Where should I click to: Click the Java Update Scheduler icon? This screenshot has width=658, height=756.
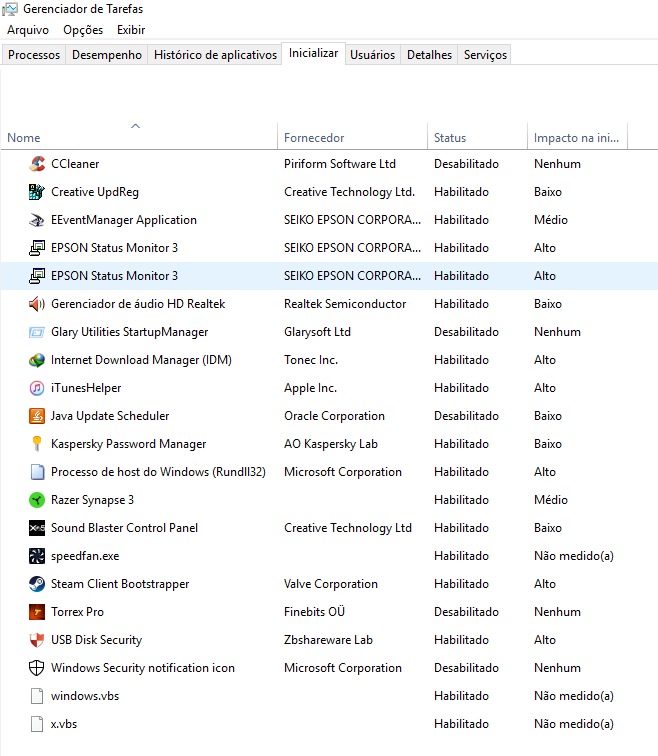coord(37,416)
